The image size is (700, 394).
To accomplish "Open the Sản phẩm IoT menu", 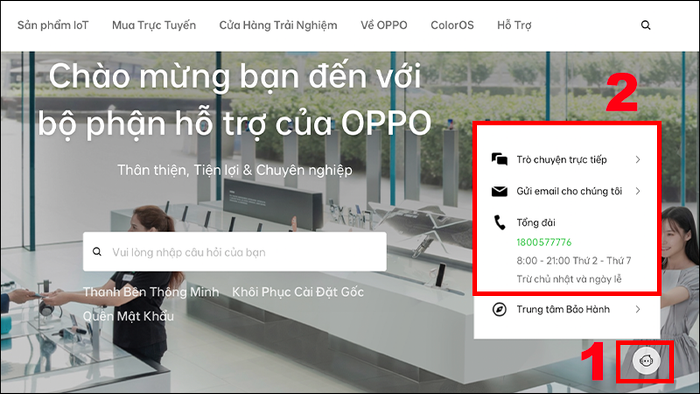I will (x=53, y=25).
